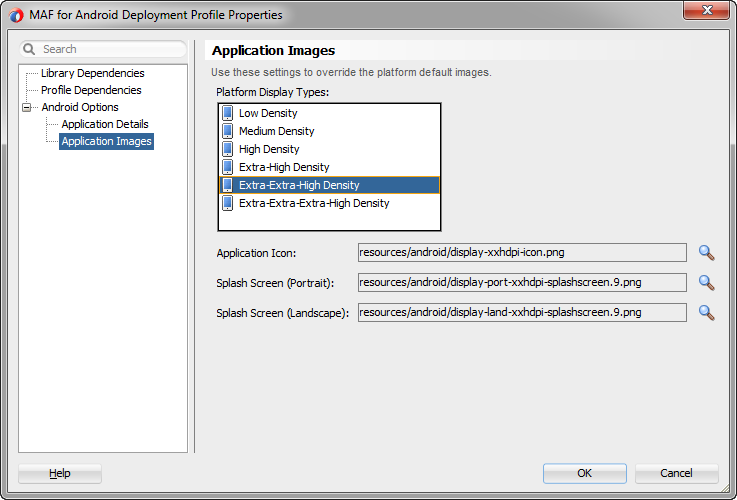This screenshot has height=500, width=737.
Task: Focus the Search field in the sidebar
Action: tap(103, 49)
